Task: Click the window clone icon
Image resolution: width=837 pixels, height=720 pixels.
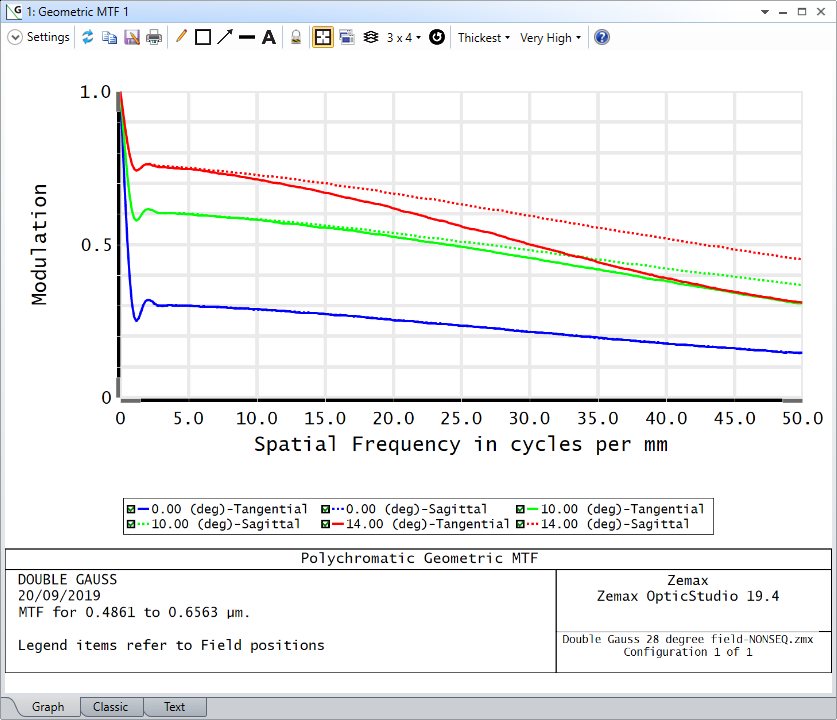Action: pos(347,37)
